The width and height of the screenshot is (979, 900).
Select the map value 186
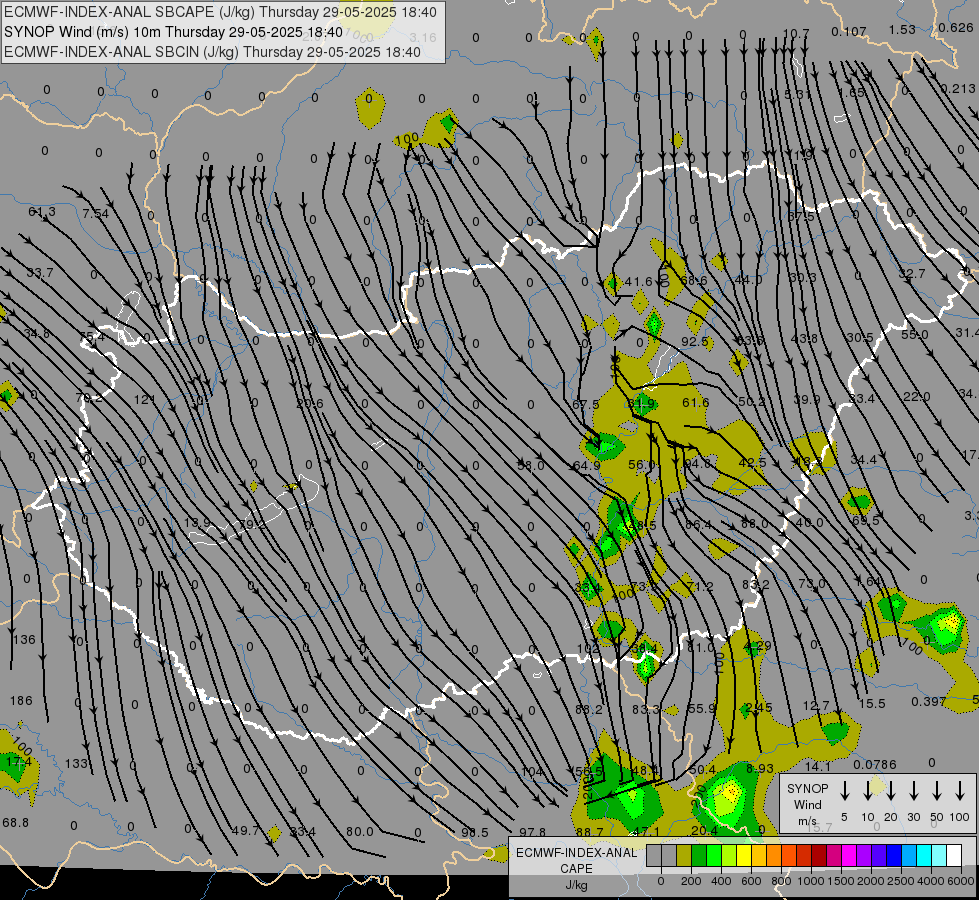click(21, 701)
